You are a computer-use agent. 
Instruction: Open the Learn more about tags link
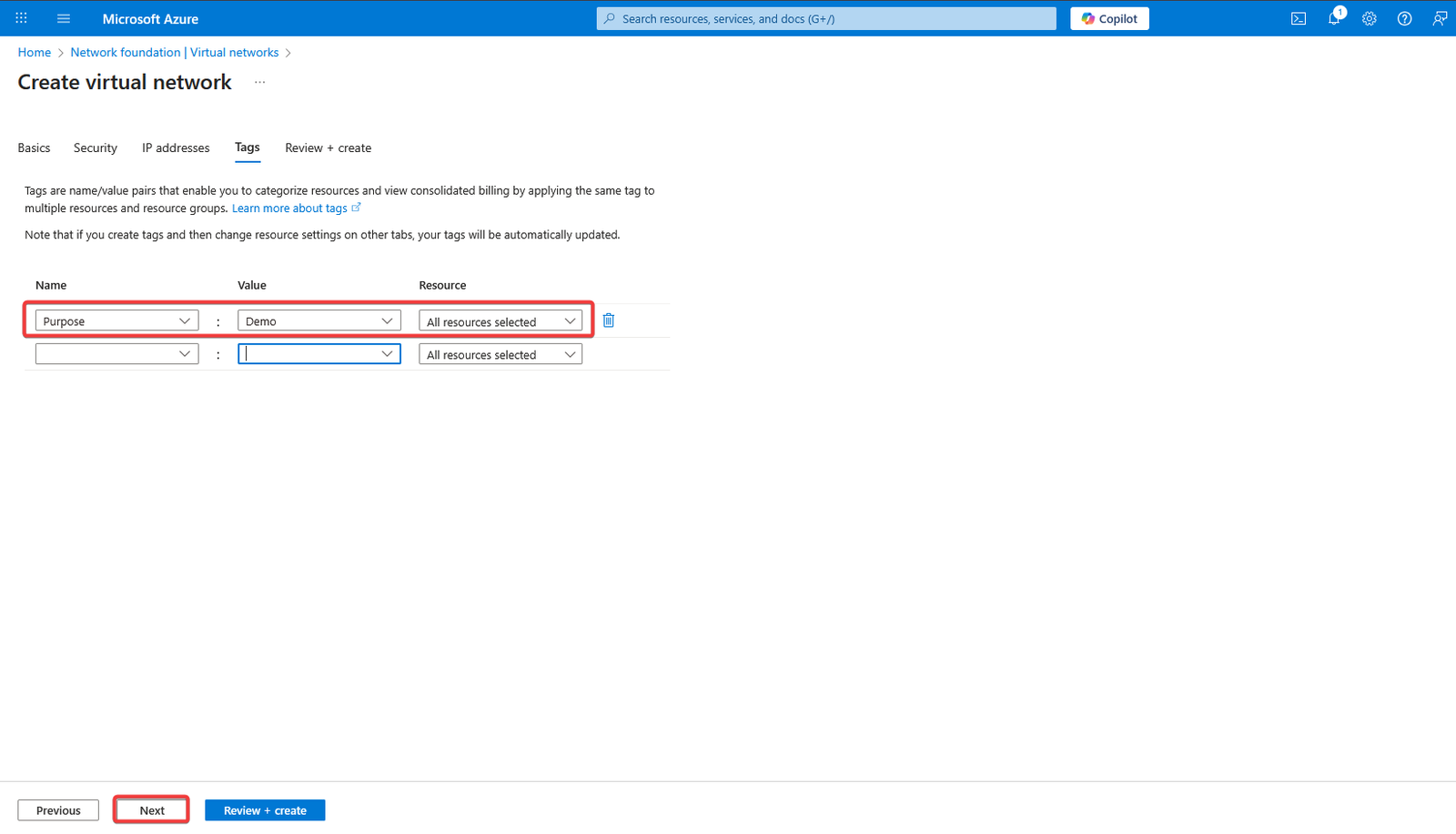coord(289,208)
